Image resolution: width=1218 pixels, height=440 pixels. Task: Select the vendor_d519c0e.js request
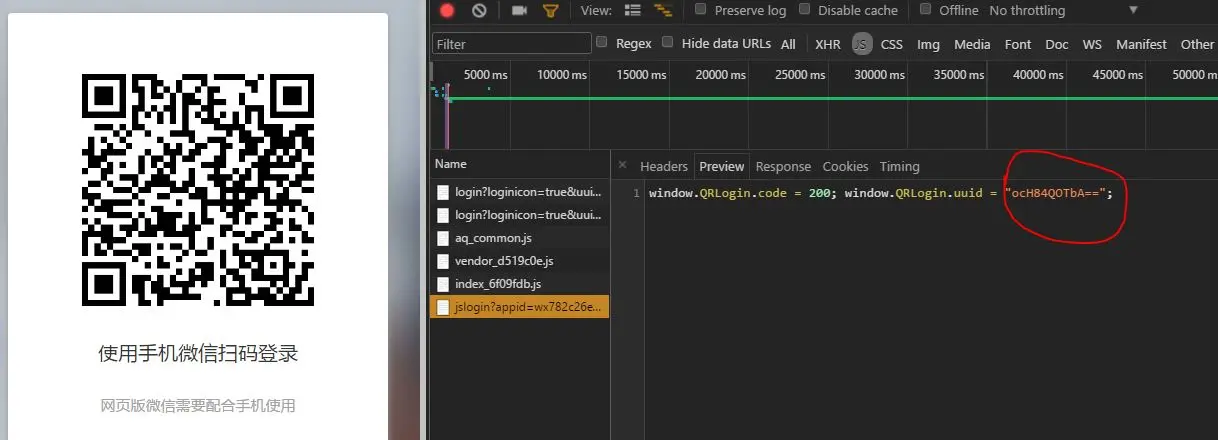[519, 261]
